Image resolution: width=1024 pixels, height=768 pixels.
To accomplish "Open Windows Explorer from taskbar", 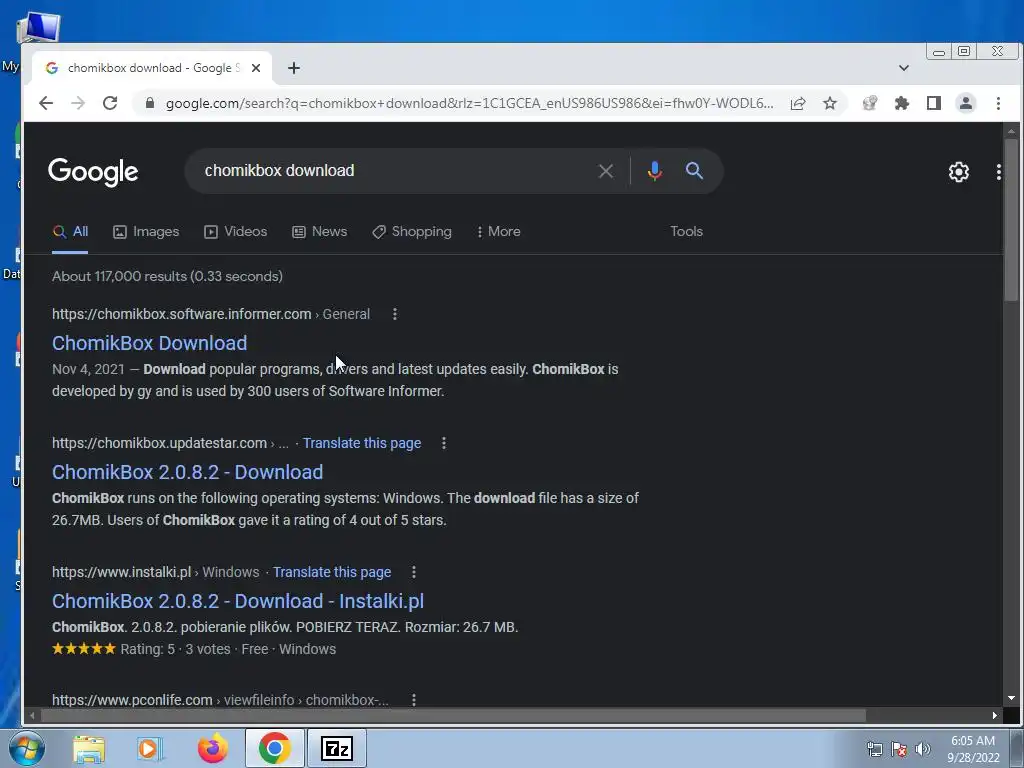I will tap(89, 748).
